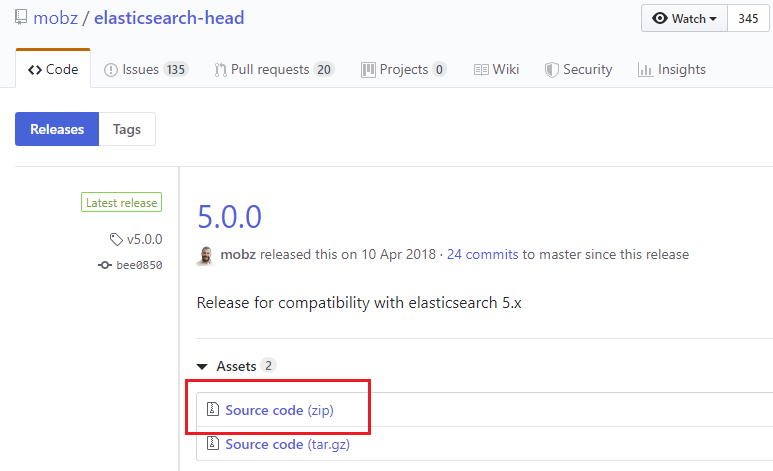Viewport: 773px width, 471px height.
Task: Select the Releases button
Action: coord(57,129)
